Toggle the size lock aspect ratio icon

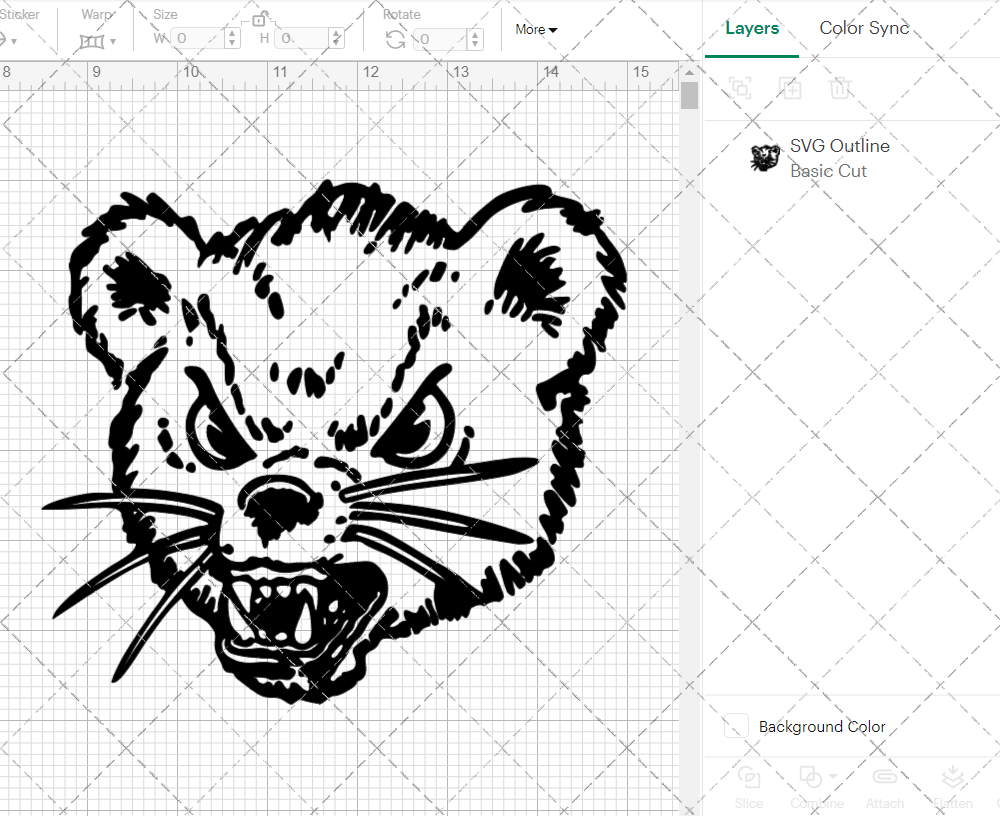coord(258,17)
